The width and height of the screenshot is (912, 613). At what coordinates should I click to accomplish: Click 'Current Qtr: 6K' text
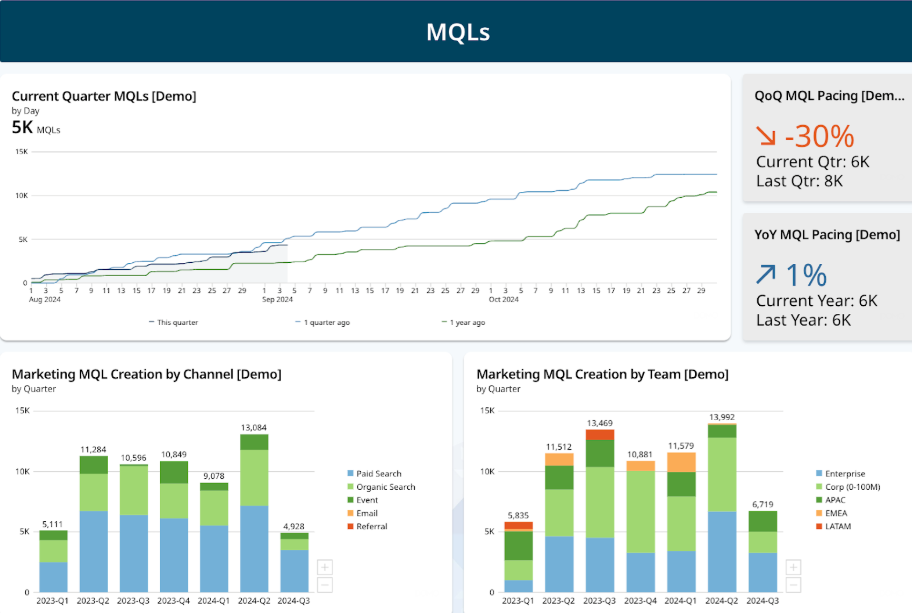pos(813,162)
